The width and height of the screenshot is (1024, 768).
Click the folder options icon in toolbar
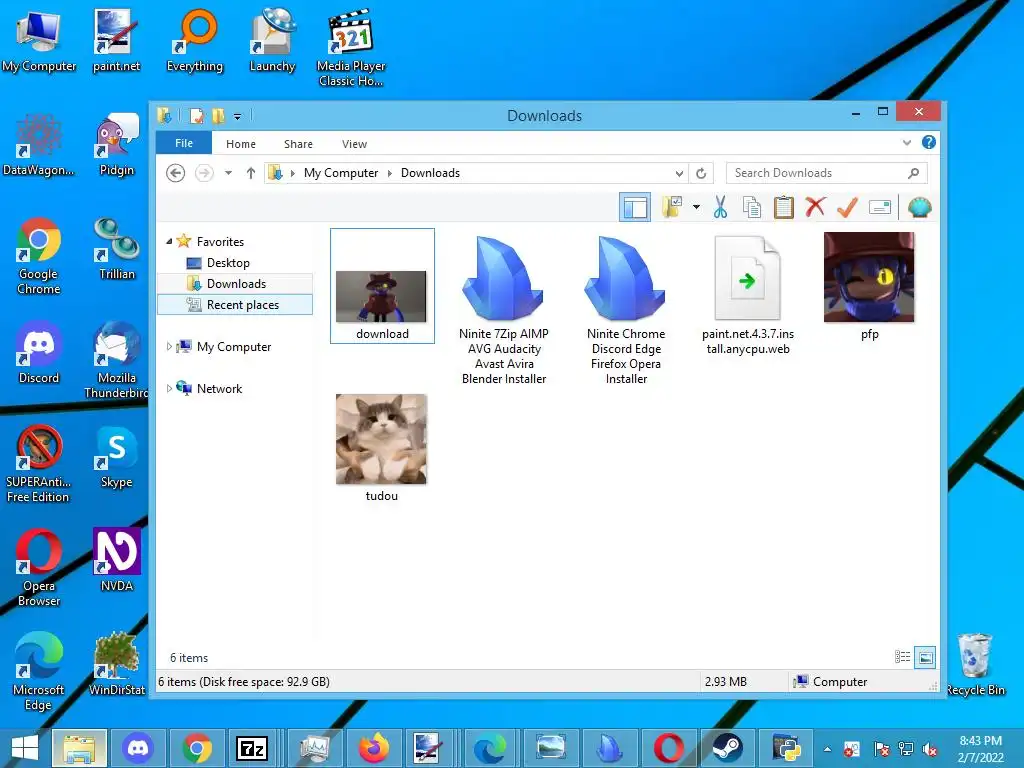672,208
